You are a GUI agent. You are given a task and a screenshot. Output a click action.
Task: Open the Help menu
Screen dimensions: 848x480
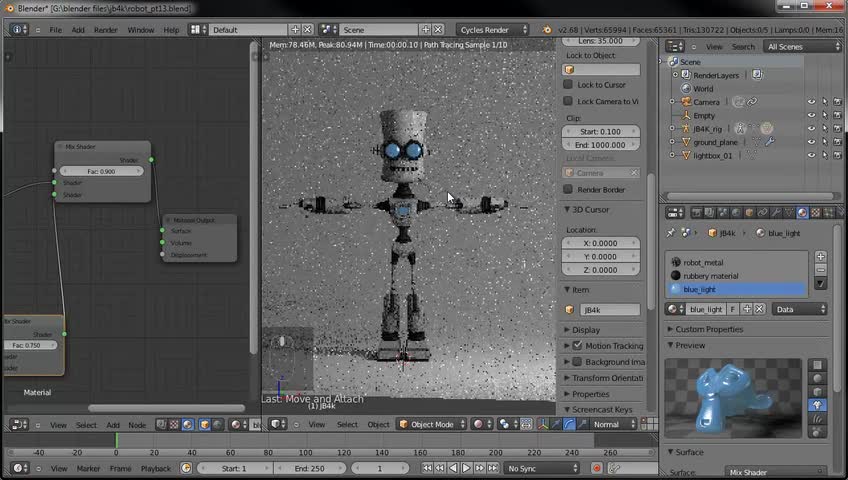171,30
